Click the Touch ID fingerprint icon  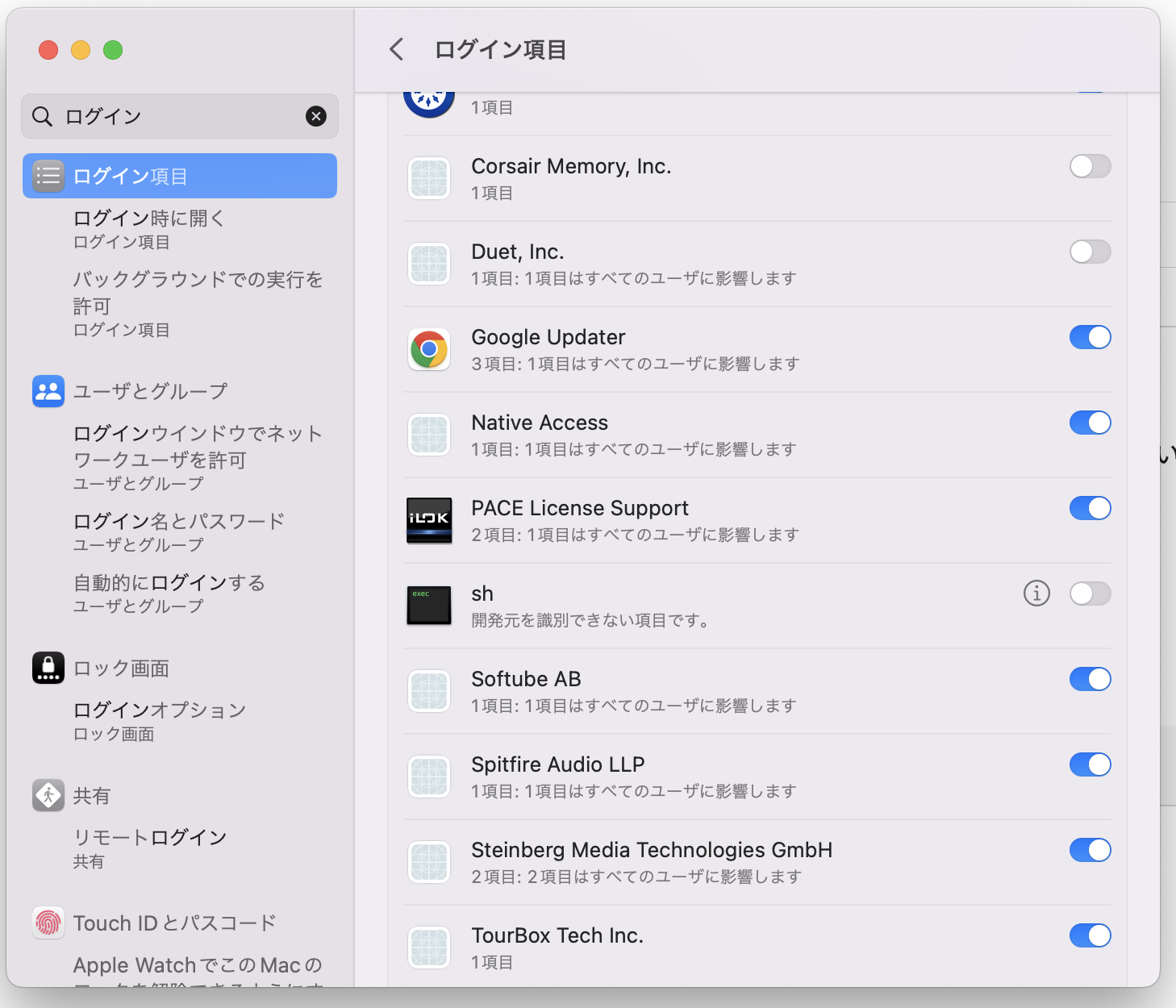[48, 923]
